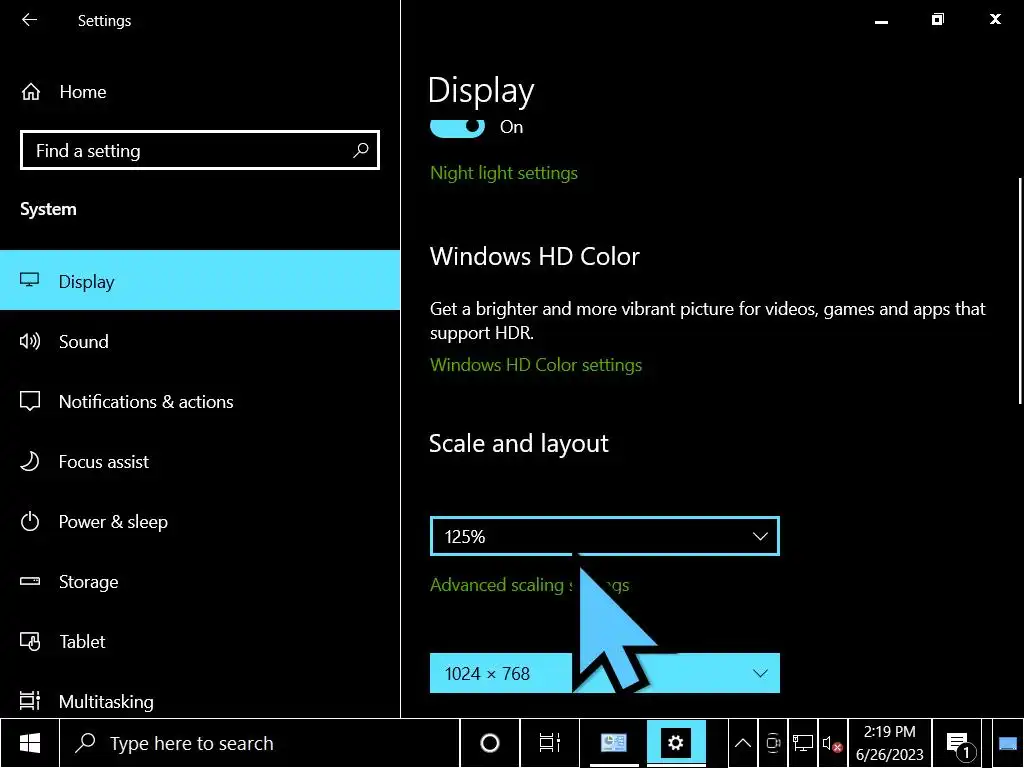
Task: Select Display in the System sidebar
Action: [x=200, y=280]
